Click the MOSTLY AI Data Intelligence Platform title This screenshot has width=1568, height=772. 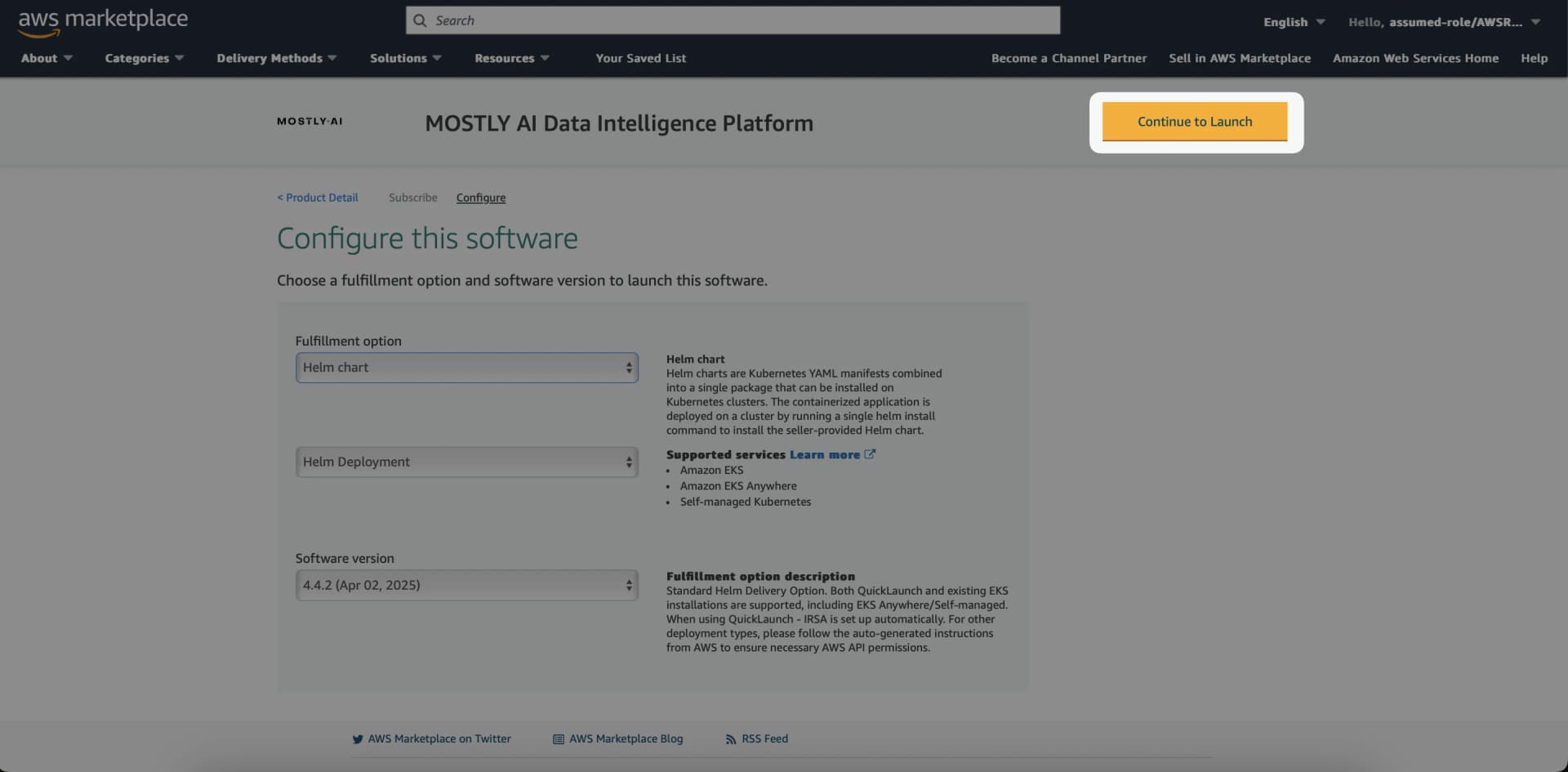(x=619, y=123)
